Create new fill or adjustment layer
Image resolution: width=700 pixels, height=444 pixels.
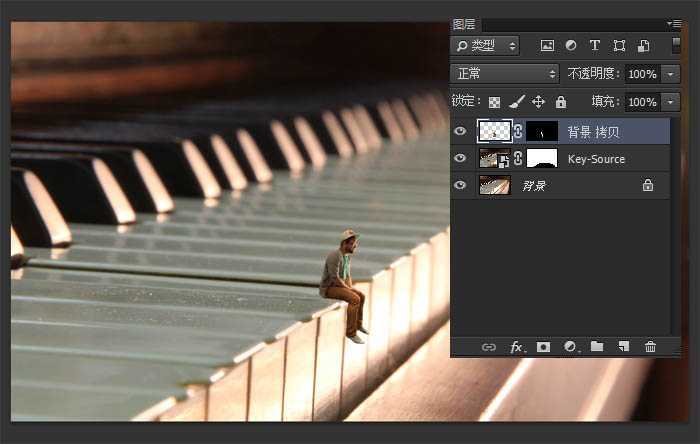click(x=570, y=347)
